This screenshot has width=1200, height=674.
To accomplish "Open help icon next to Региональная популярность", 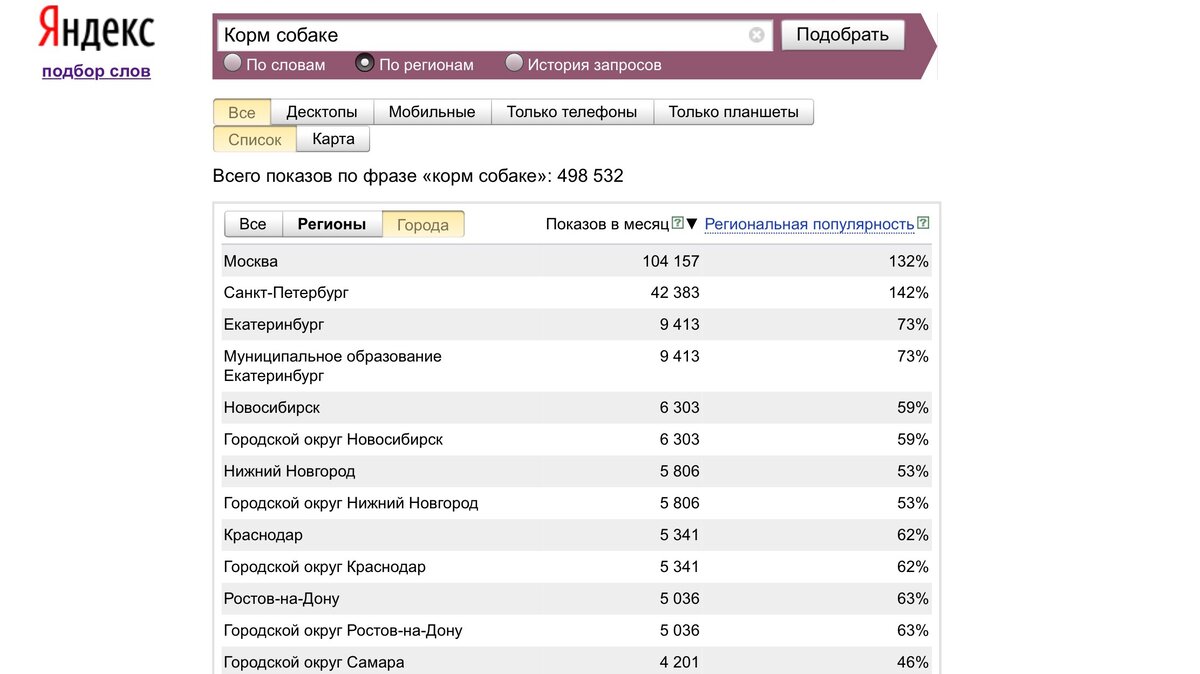I will pyautogui.click(x=923, y=223).
